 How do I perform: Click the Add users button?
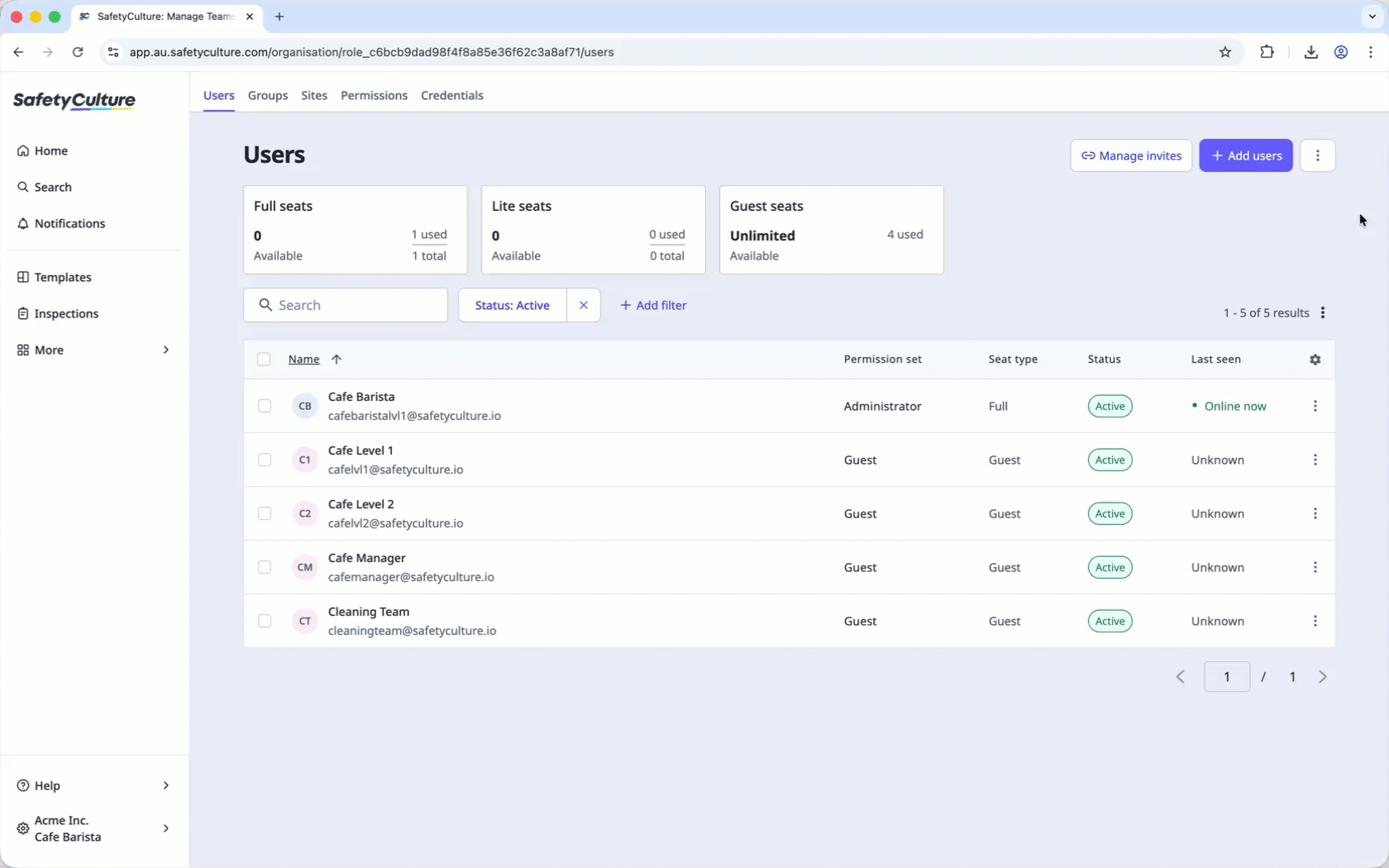click(1246, 155)
